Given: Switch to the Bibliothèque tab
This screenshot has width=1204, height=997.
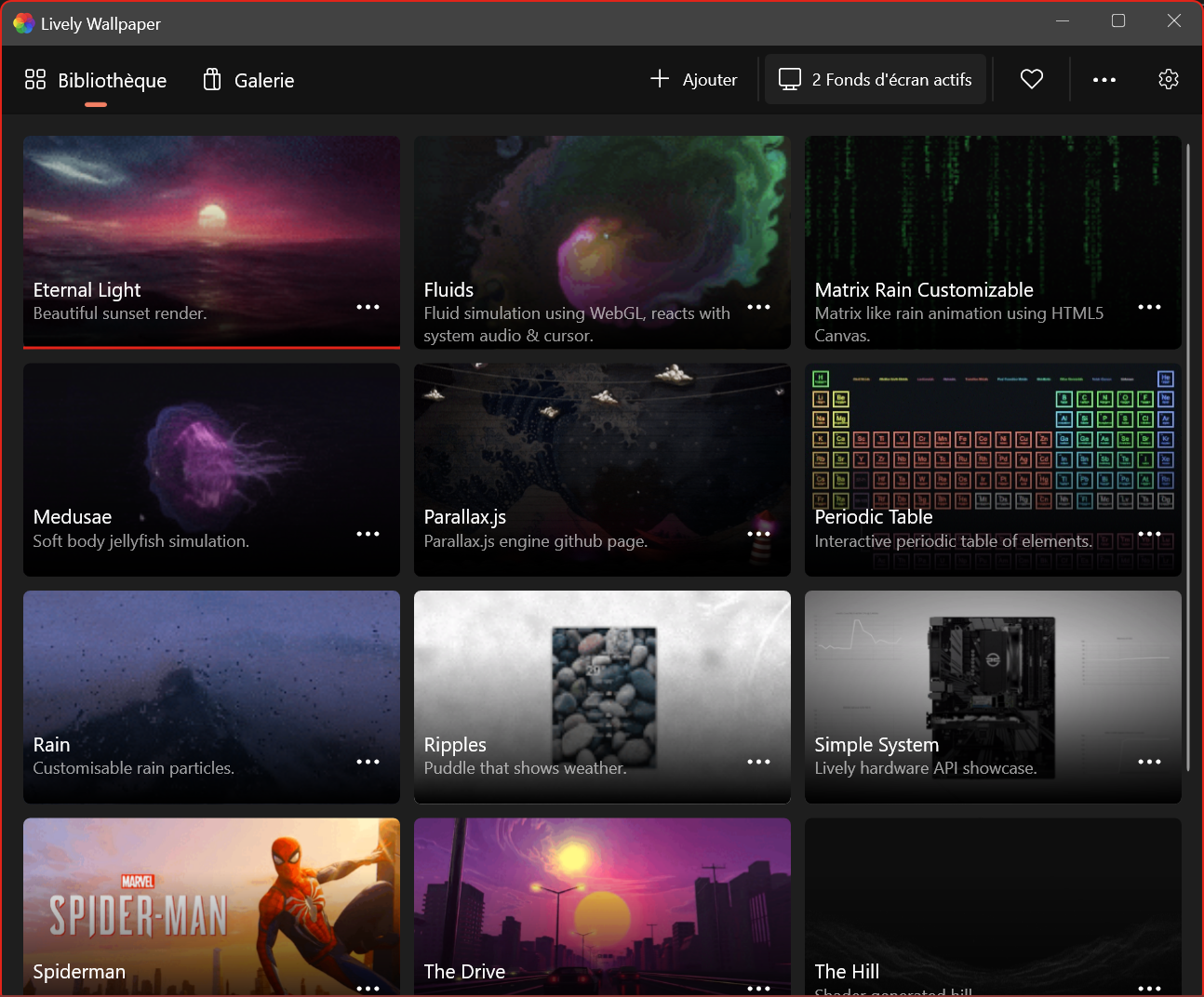Looking at the screenshot, I should point(112,80).
